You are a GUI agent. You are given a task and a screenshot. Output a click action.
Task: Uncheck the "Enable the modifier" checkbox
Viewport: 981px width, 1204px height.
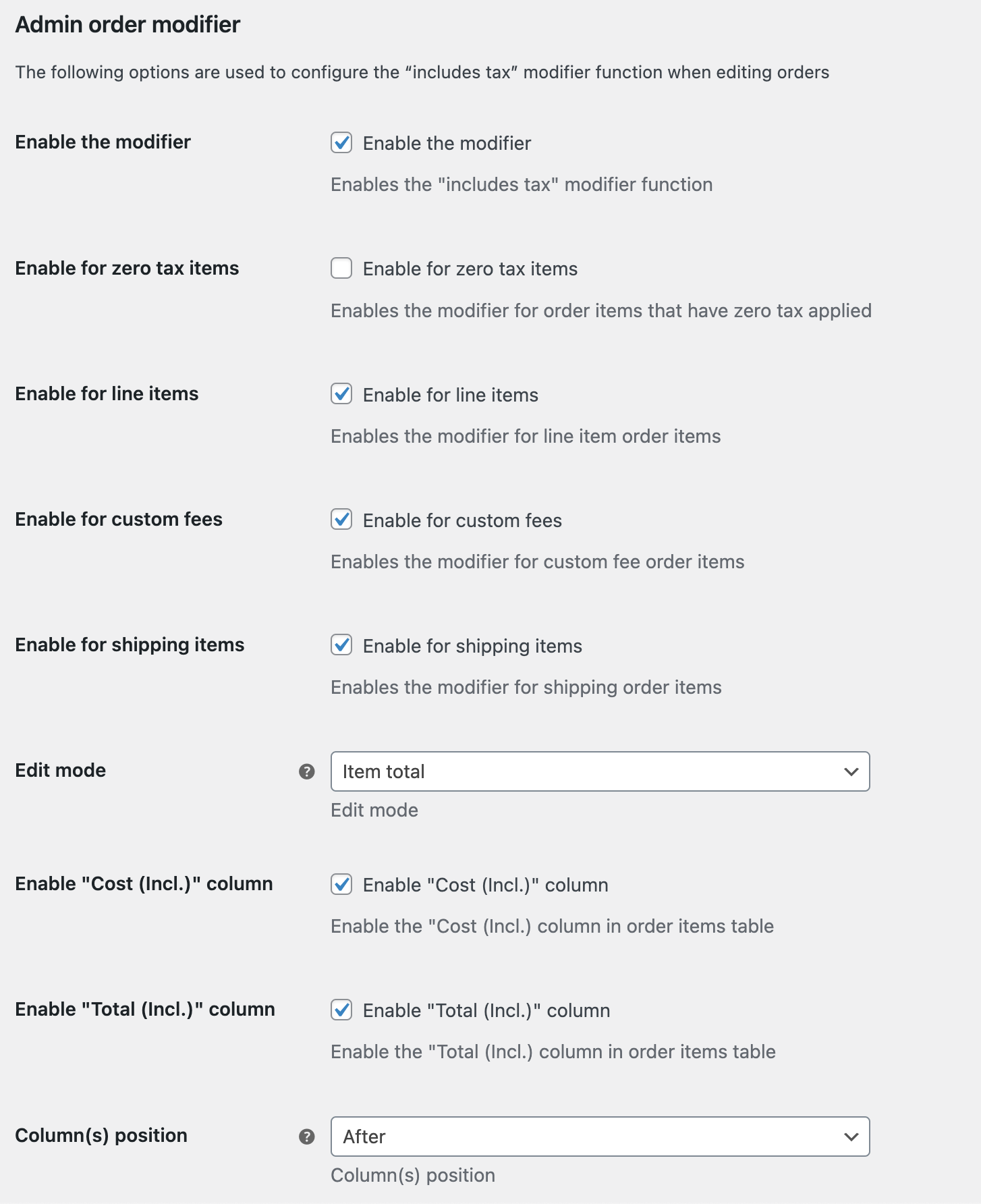click(x=342, y=143)
